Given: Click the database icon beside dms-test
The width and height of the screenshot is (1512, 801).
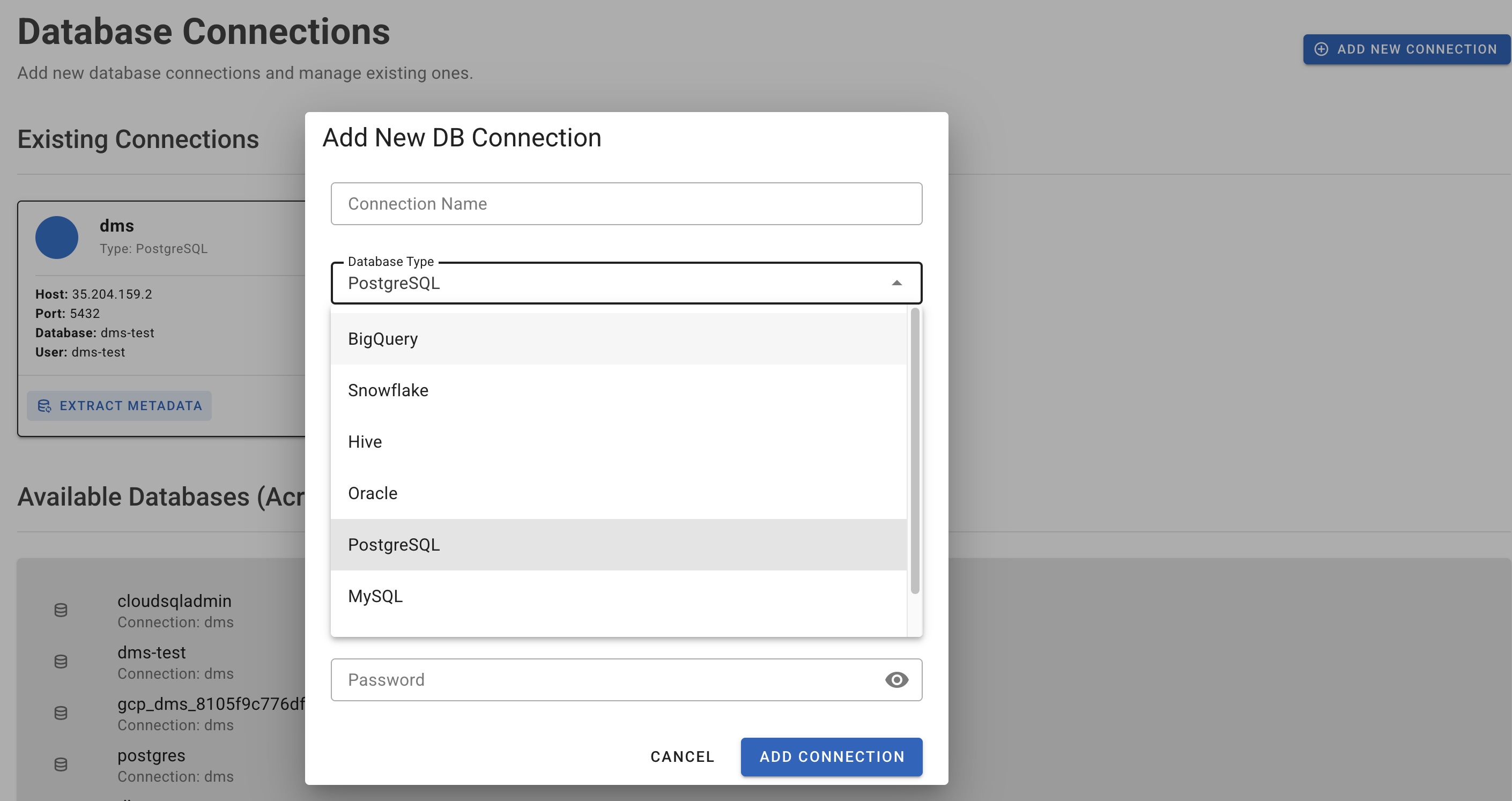Looking at the screenshot, I should pyautogui.click(x=61, y=662).
